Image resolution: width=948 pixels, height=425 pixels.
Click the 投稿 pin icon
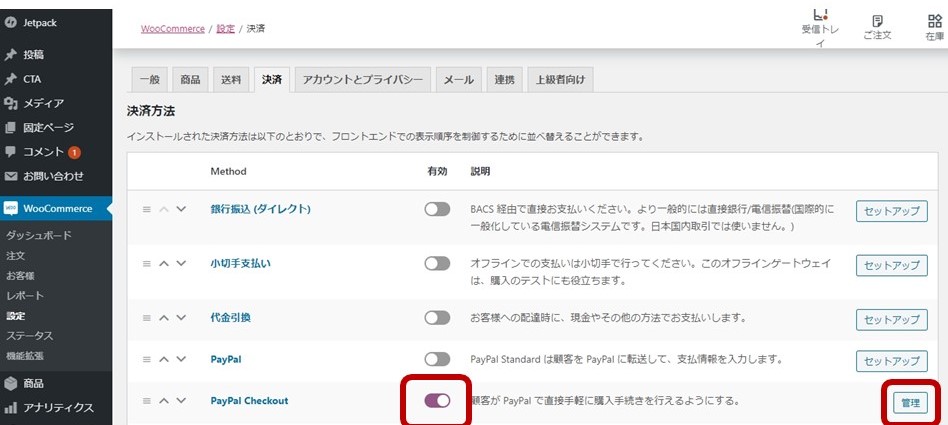pos(10,55)
